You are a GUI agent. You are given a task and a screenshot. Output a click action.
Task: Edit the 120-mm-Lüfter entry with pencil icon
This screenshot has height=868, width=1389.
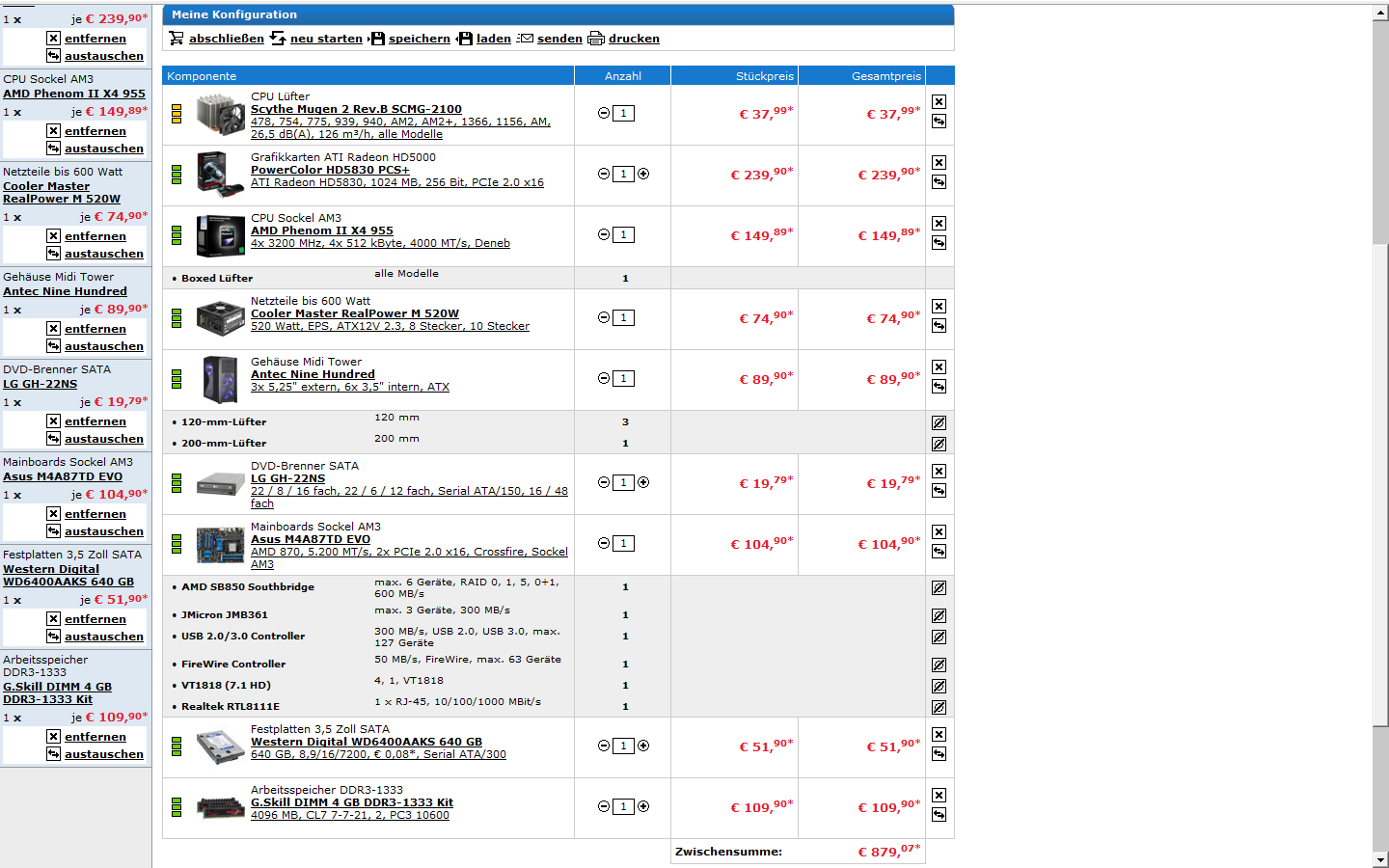[x=939, y=423]
